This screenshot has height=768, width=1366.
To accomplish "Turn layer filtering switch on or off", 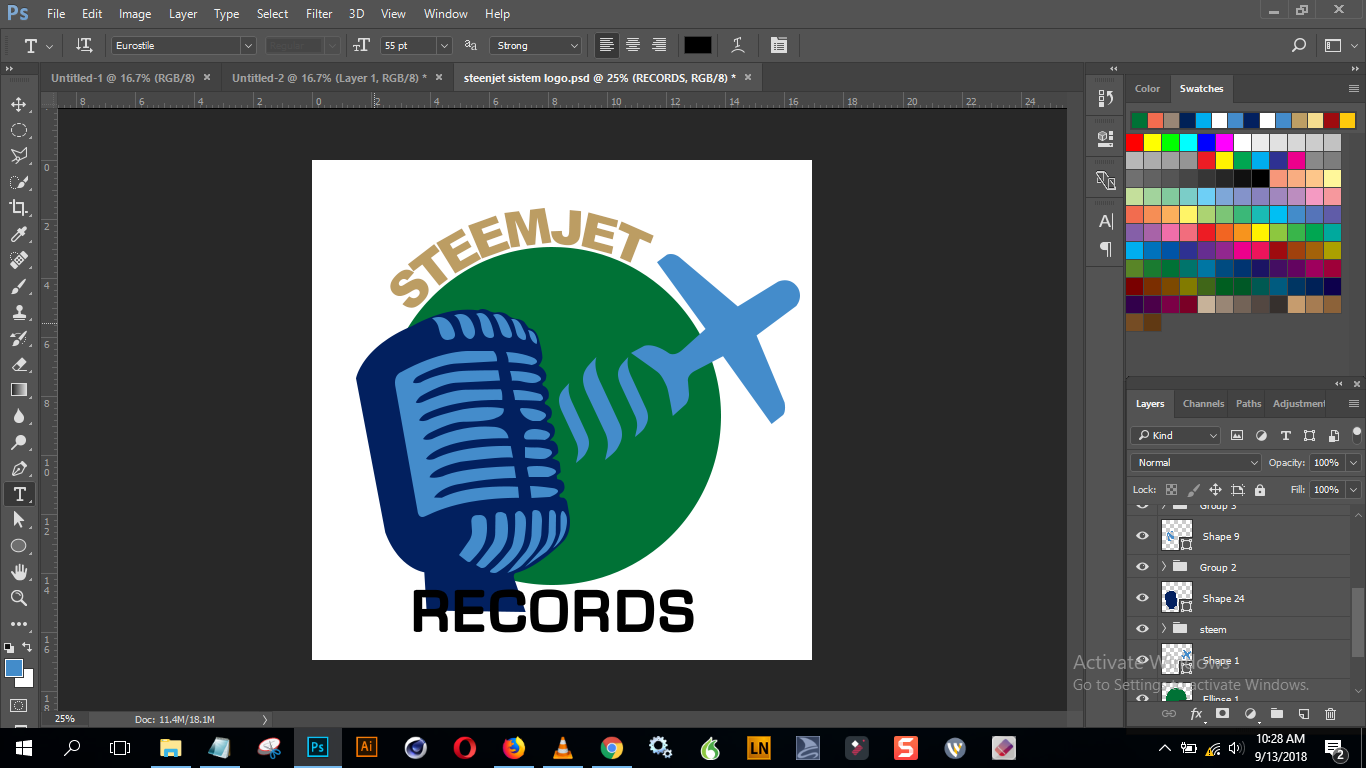I will point(1357,434).
